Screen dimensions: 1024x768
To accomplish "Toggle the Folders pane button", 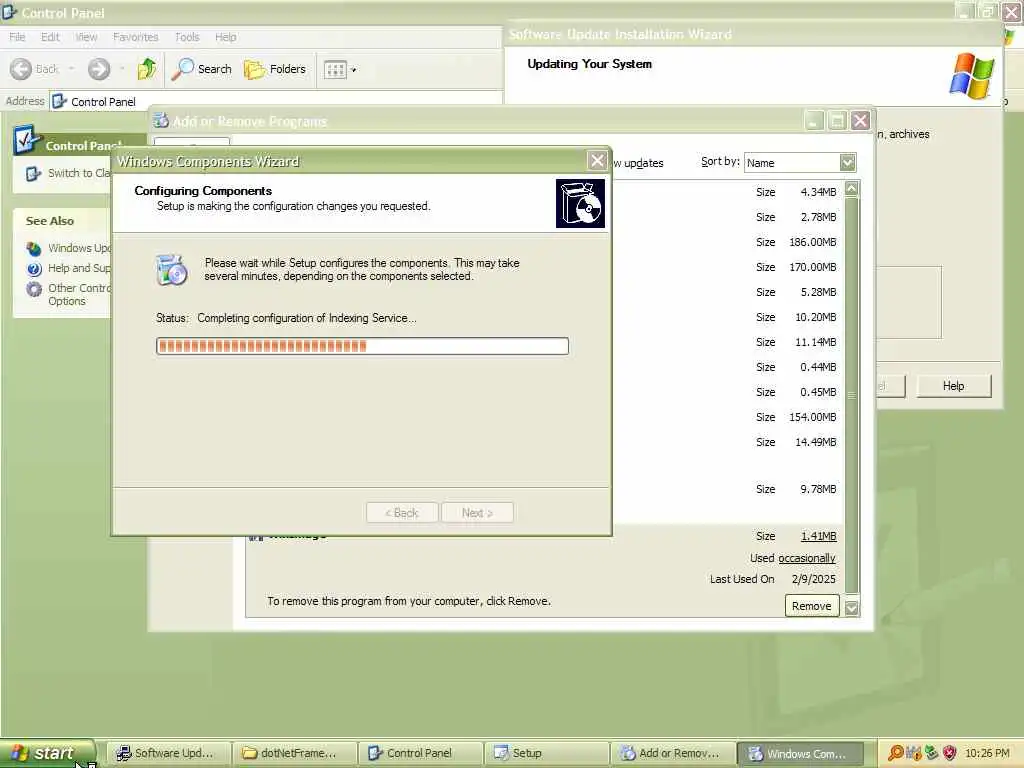I will 275,69.
